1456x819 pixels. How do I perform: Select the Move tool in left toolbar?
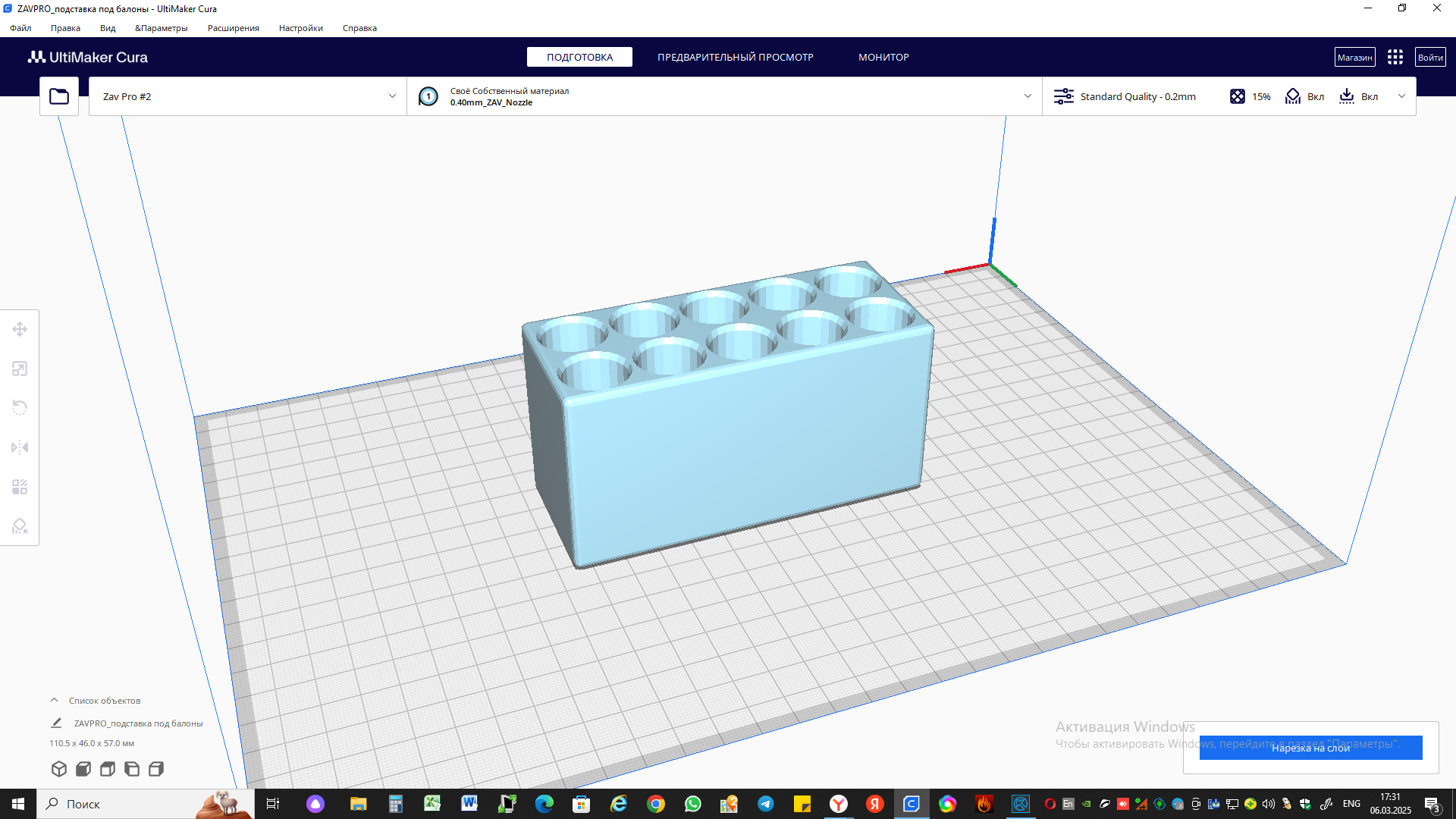click(x=20, y=329)
